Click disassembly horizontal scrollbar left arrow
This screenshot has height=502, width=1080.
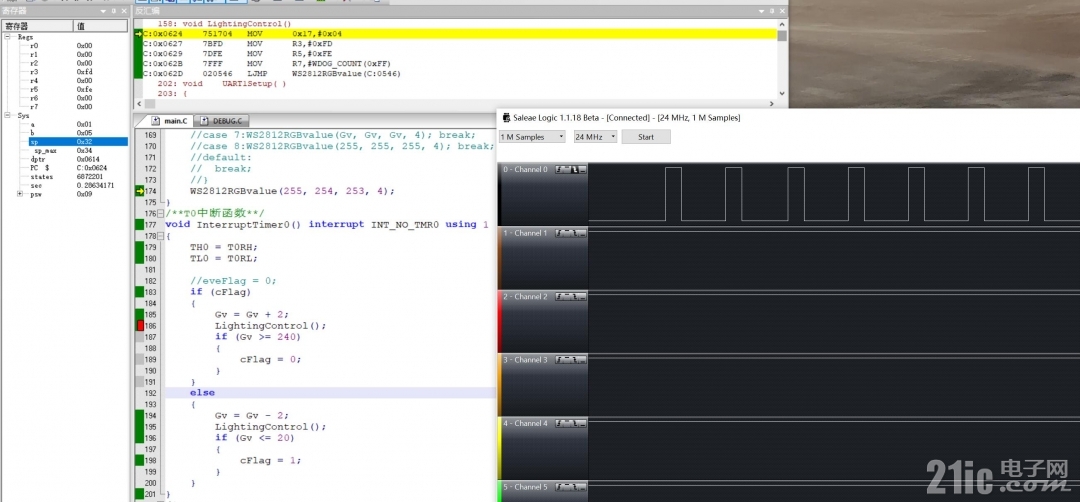(x=140, y=103)
